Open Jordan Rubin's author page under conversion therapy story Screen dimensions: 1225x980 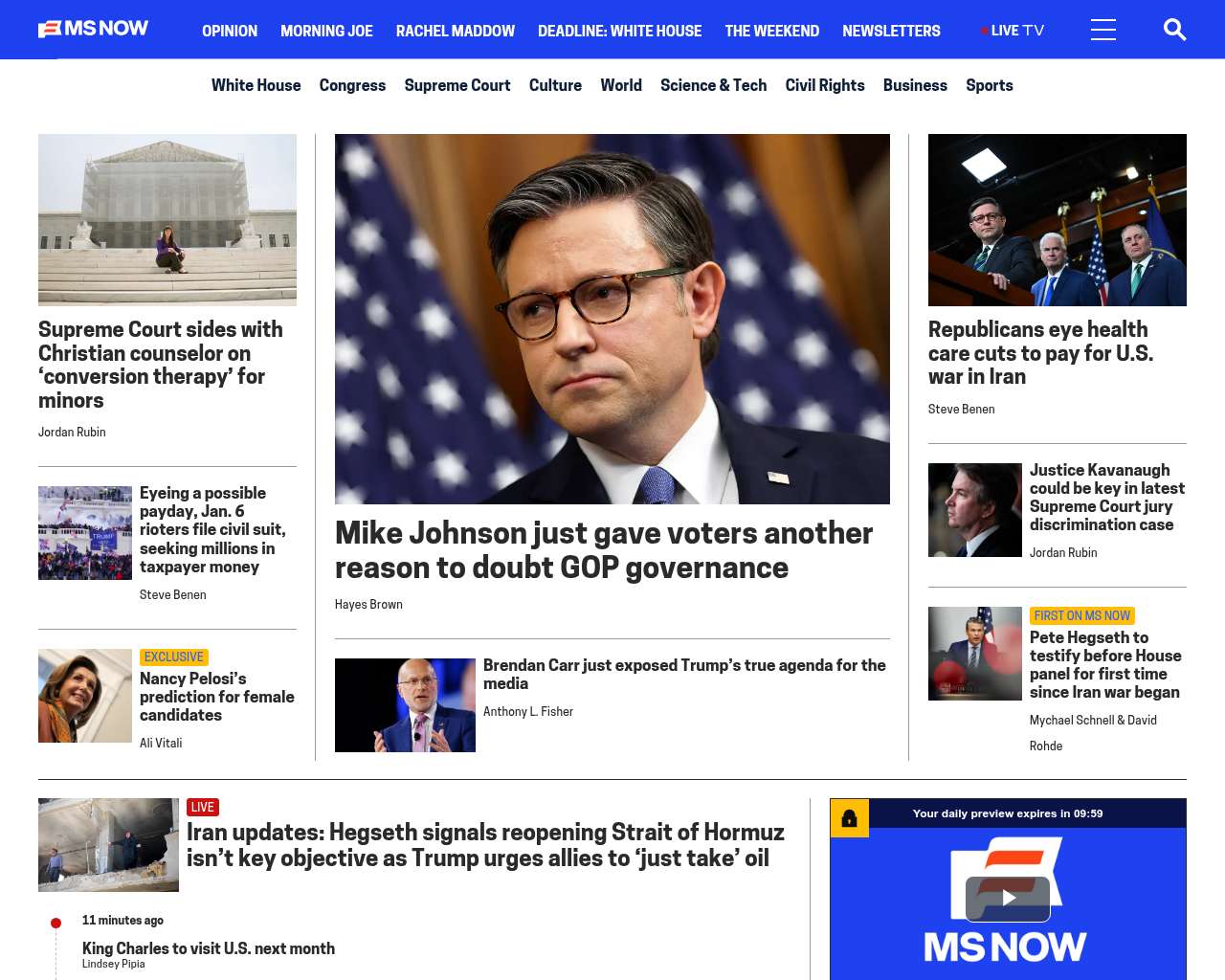click(72, 433)
